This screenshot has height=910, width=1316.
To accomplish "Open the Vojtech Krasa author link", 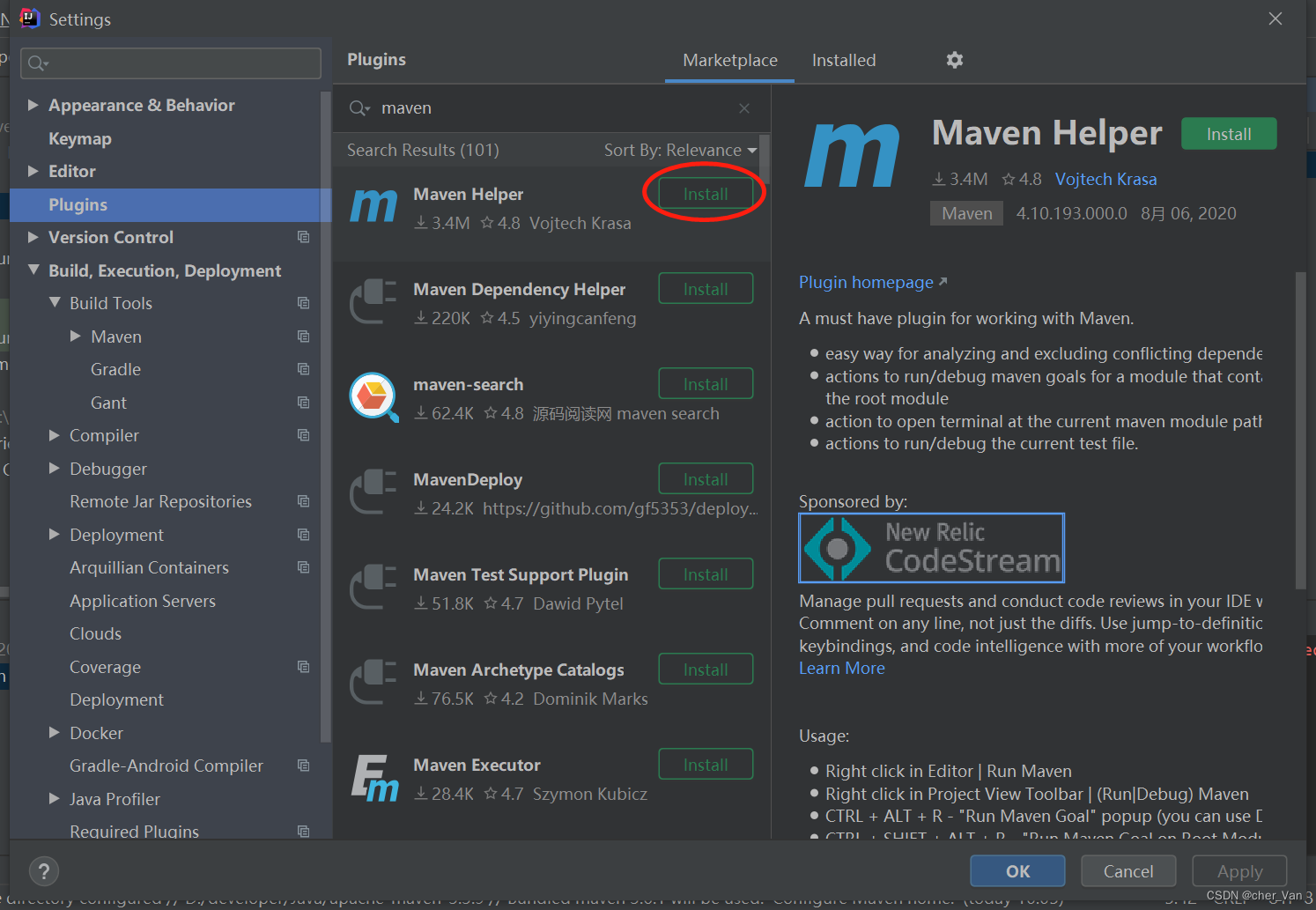I will tap(1105, 179).
